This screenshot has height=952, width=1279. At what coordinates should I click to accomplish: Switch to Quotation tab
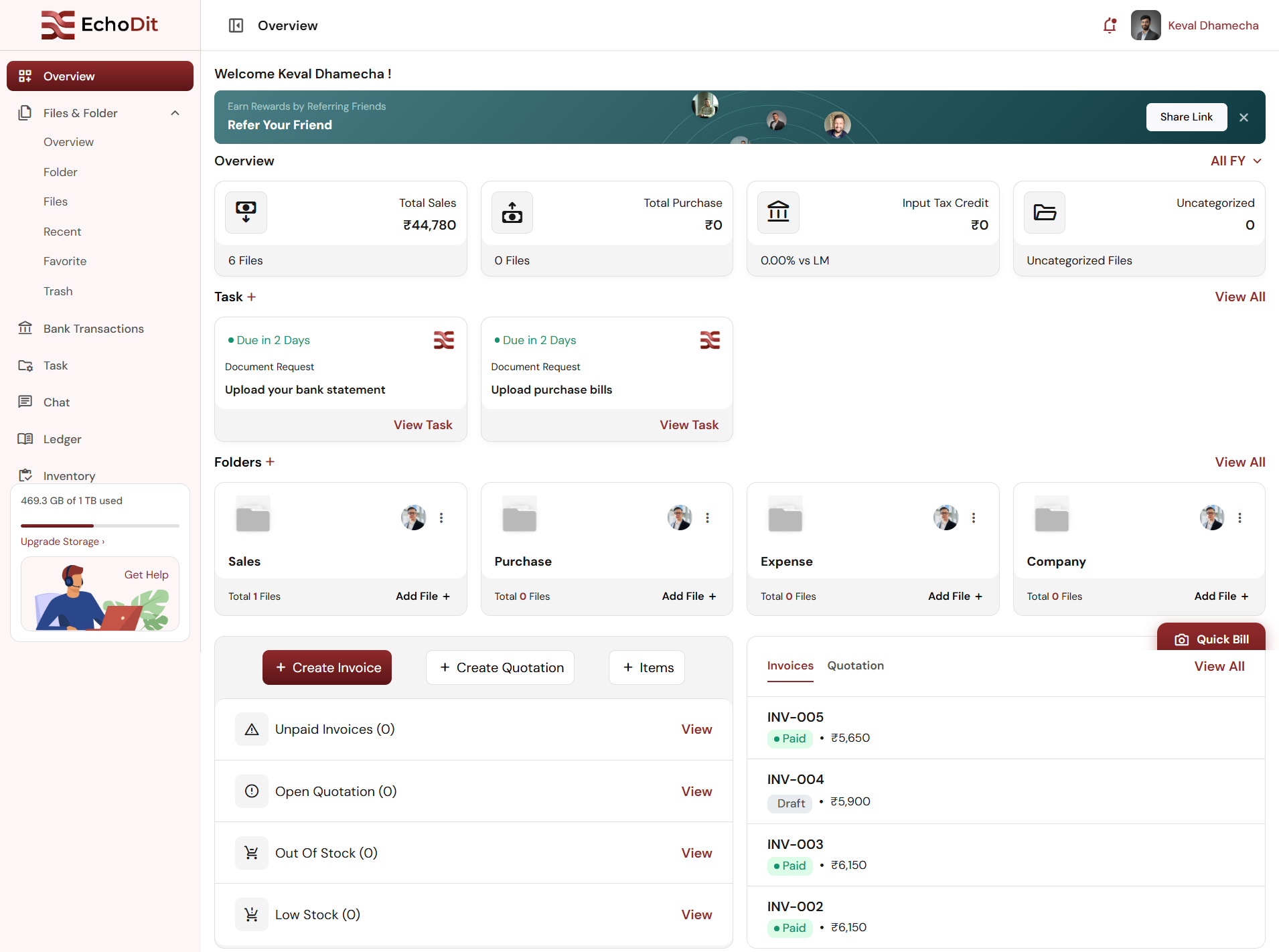tap(855, 665)
